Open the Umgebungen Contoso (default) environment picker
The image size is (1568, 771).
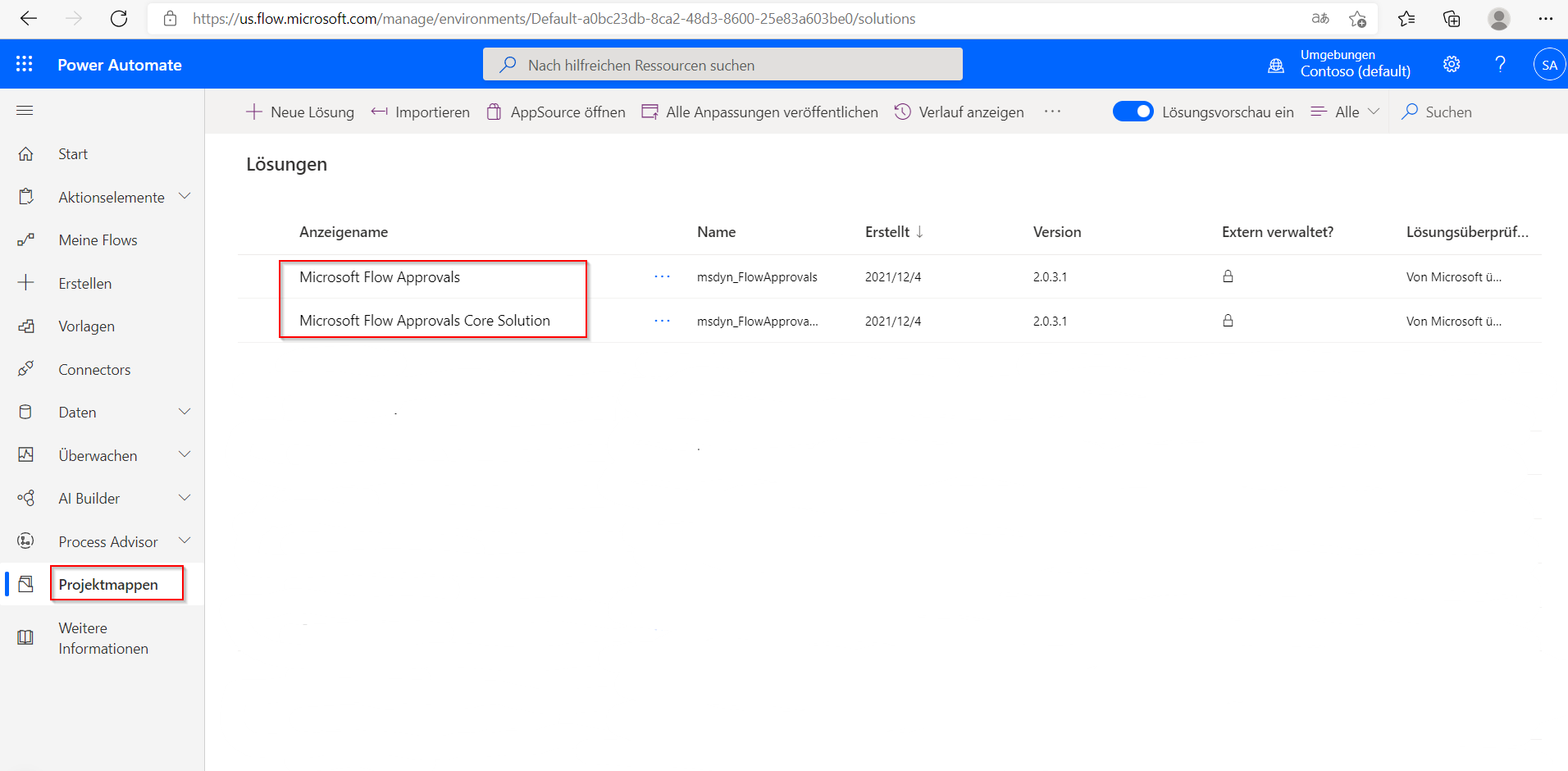(1339, 63)
